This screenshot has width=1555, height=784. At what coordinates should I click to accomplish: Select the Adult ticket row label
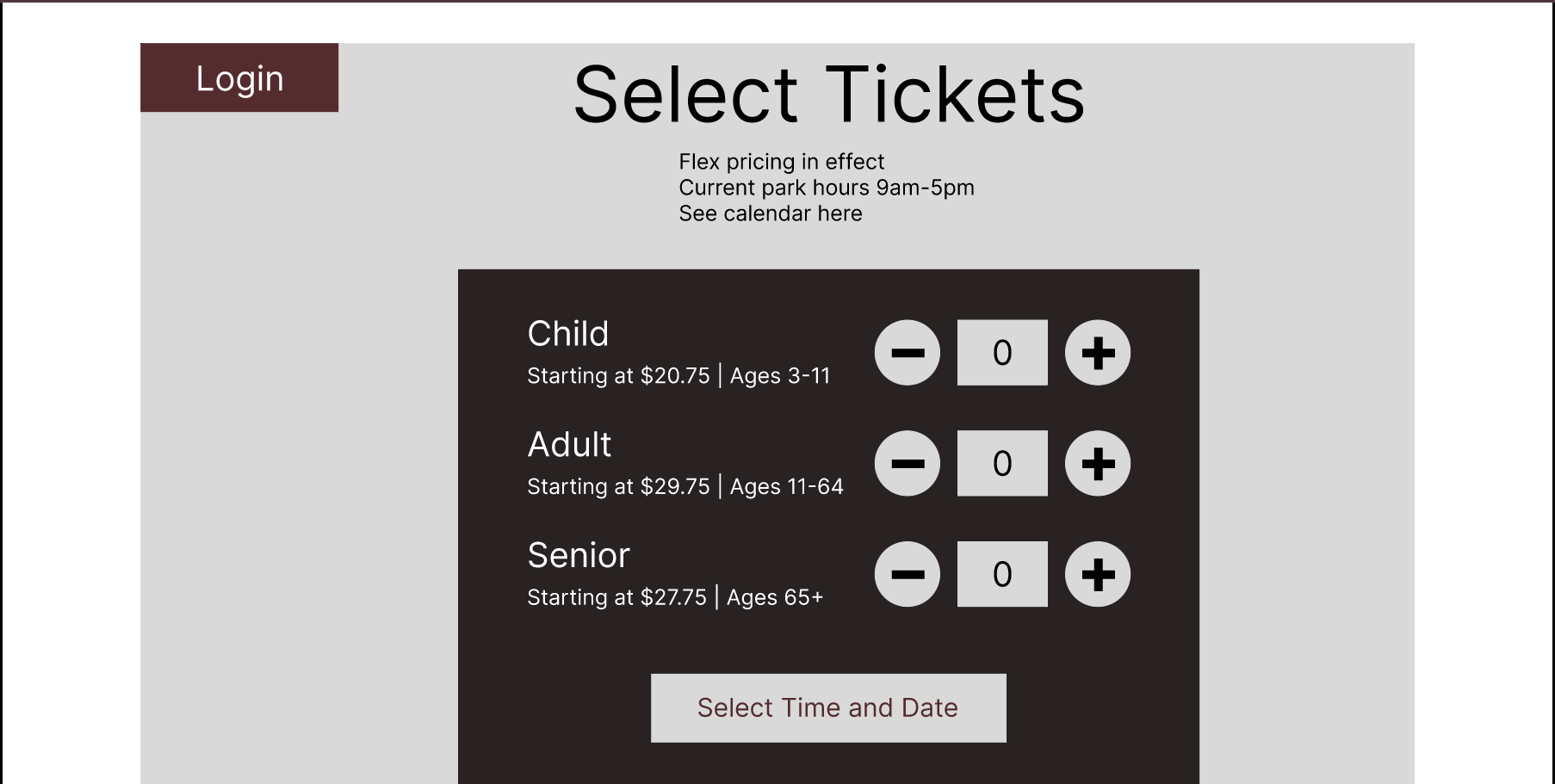point(570,445)
